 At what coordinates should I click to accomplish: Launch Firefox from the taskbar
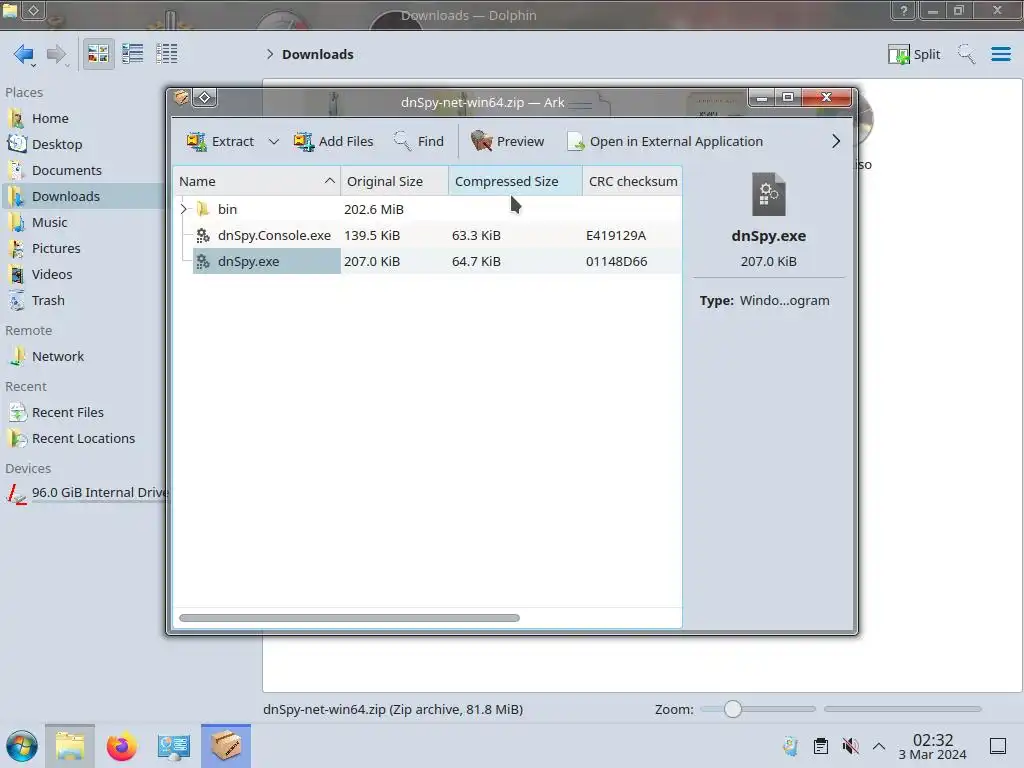tap(122, 746)
